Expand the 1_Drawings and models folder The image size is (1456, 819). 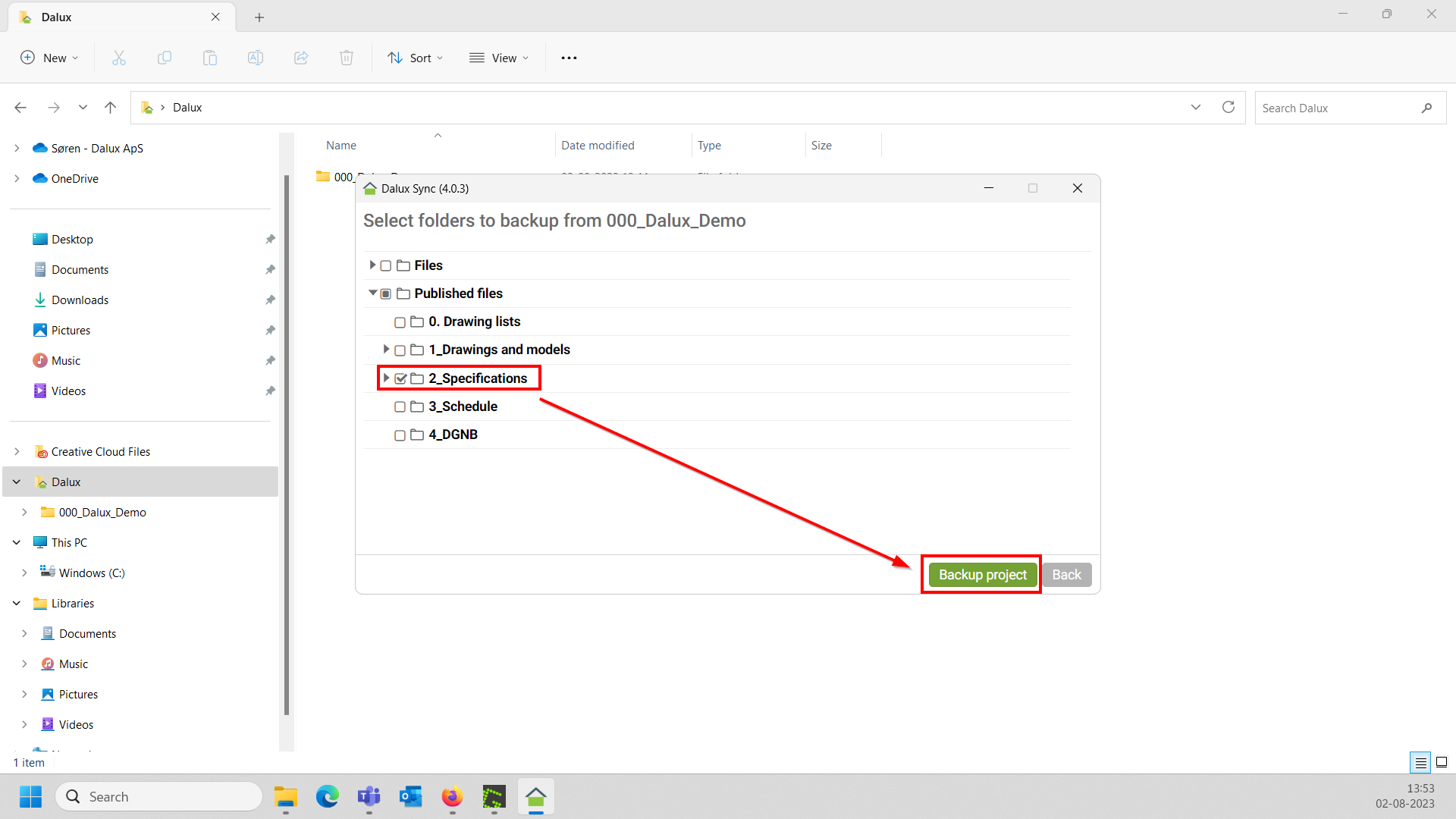[386, 350]
